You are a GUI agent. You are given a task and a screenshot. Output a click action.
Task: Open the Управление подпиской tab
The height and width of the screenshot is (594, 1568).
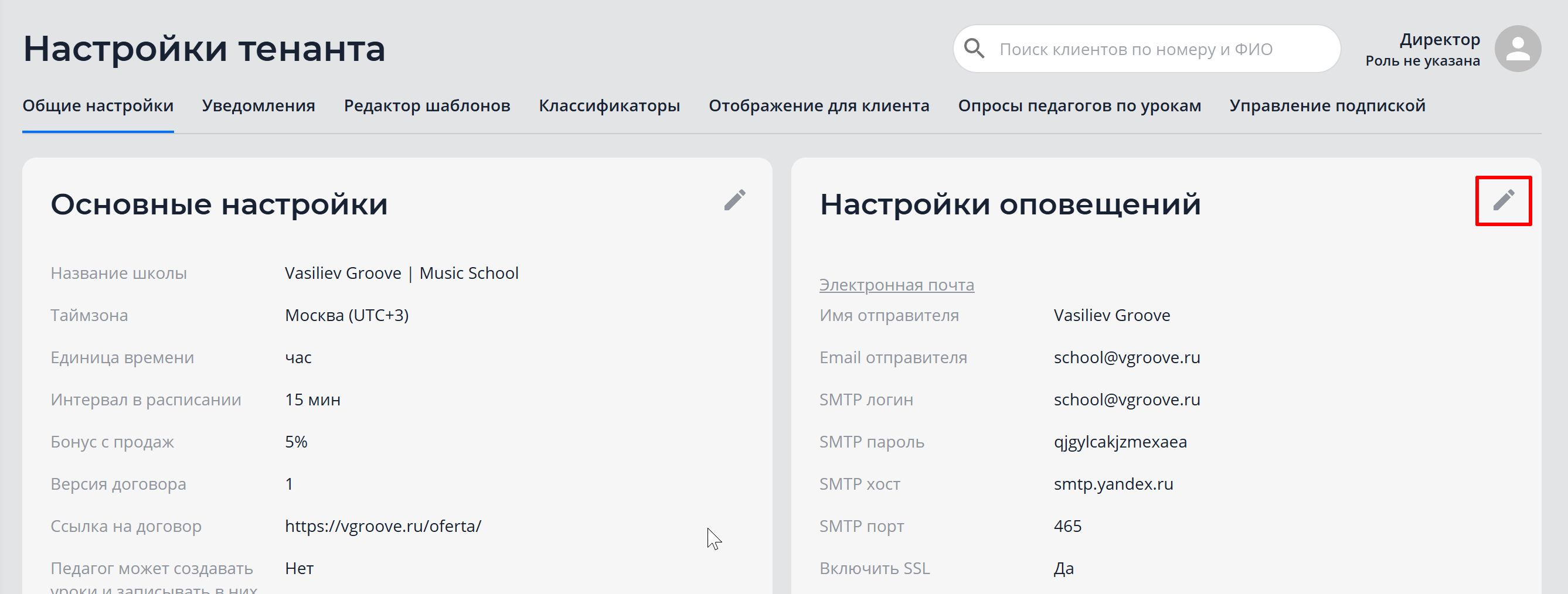coord(1328,106)
